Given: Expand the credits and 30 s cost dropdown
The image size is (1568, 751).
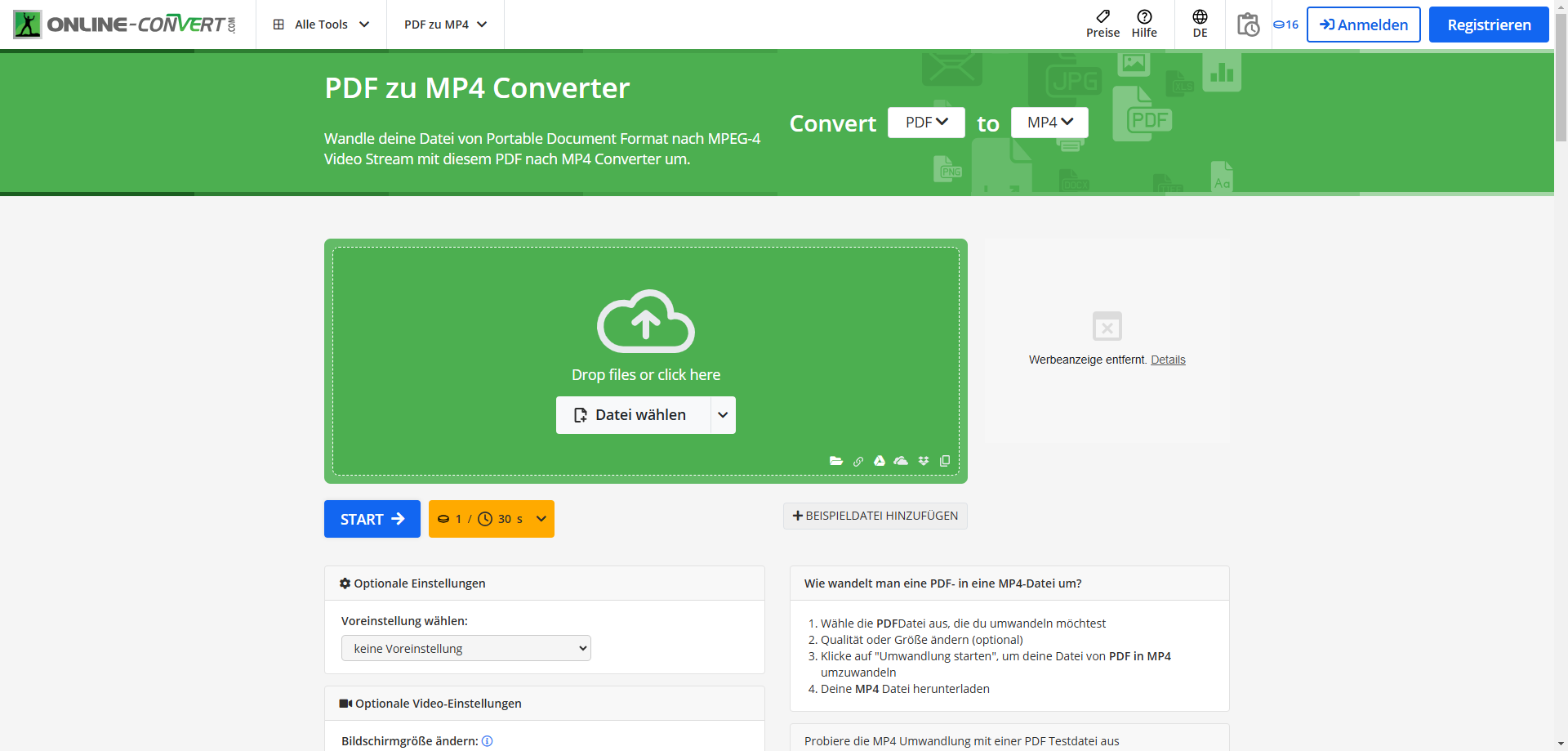Looking at the screenshot, I should click(x=492, y=519).
